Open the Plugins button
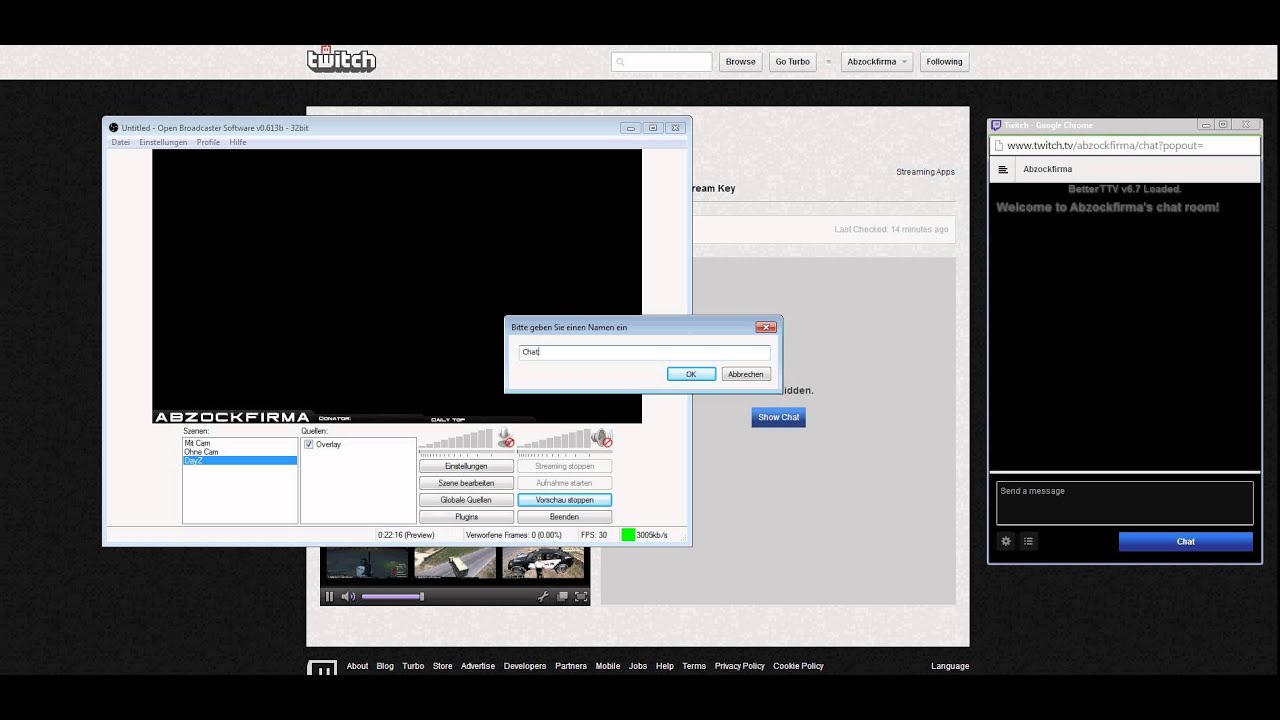This screenshot has height=720, width=1280. (x=466, y=517)
